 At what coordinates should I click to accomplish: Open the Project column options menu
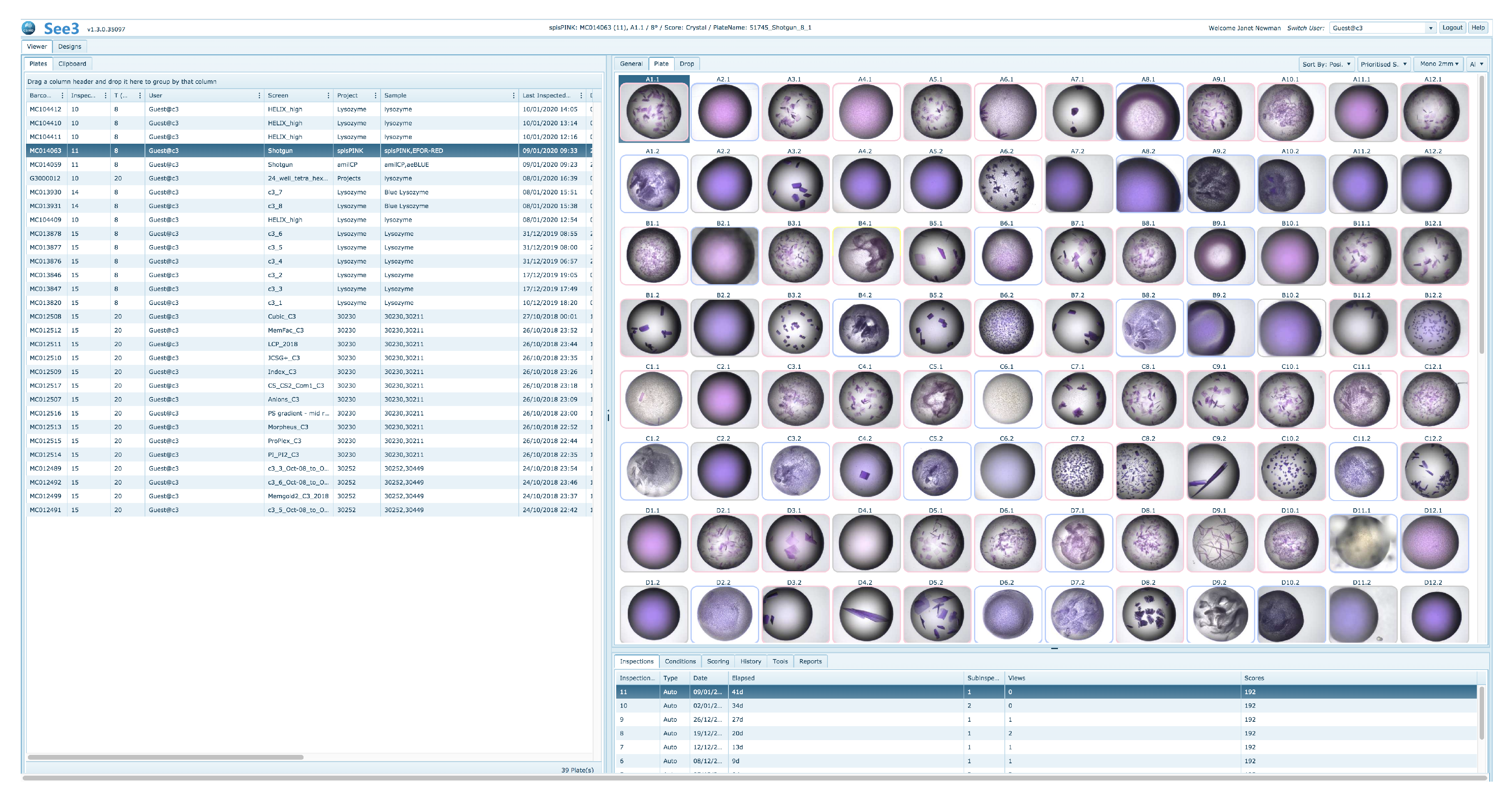pyautogui.click(x=375, y=96)
